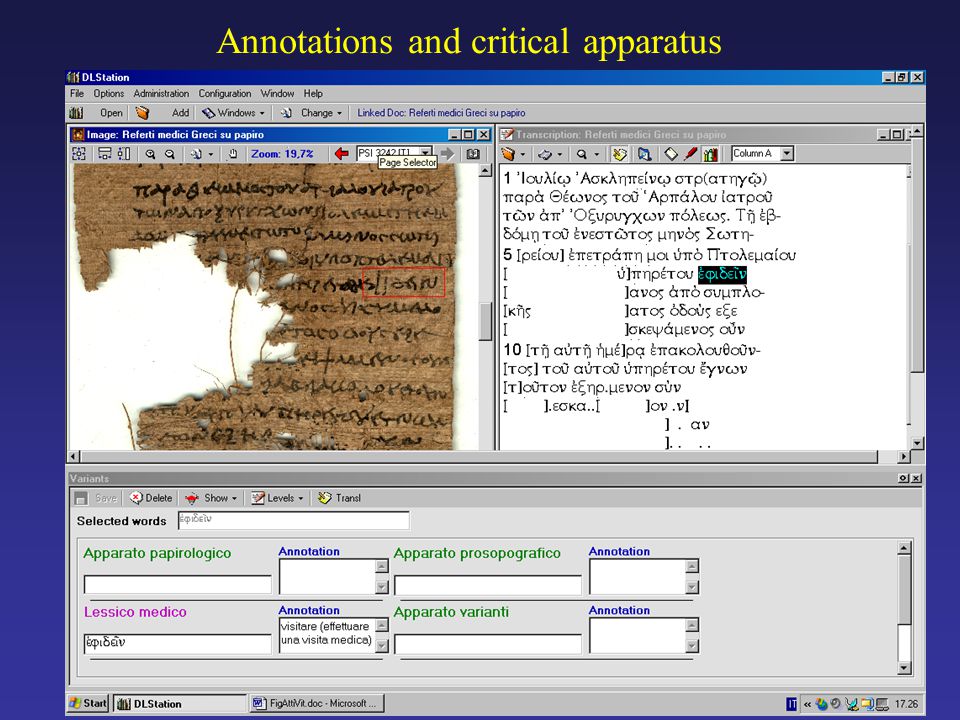Open the Options menu
Viewport: 960px width, 720px height.
[x=108, y=94]
